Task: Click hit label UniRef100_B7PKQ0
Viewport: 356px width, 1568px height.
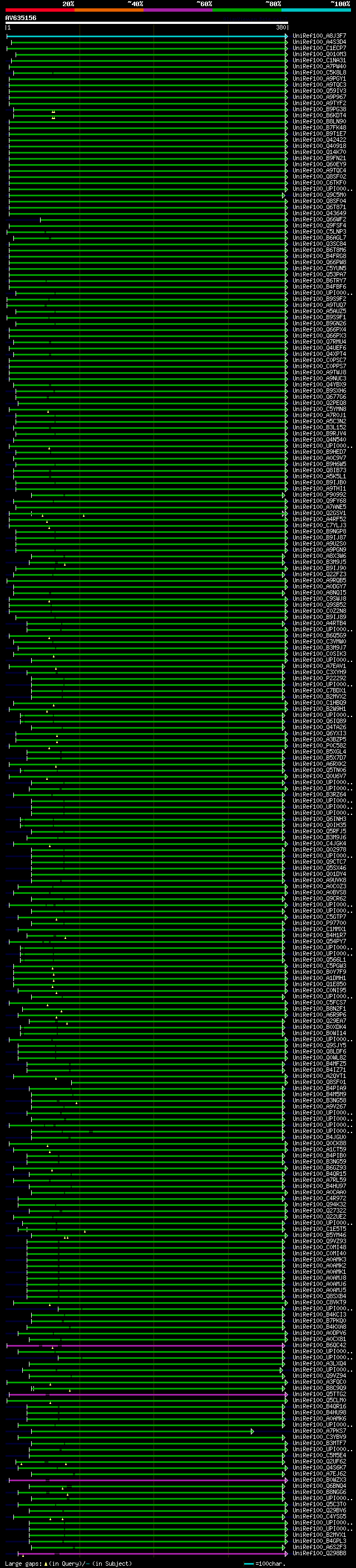Action: point(319,1320)
